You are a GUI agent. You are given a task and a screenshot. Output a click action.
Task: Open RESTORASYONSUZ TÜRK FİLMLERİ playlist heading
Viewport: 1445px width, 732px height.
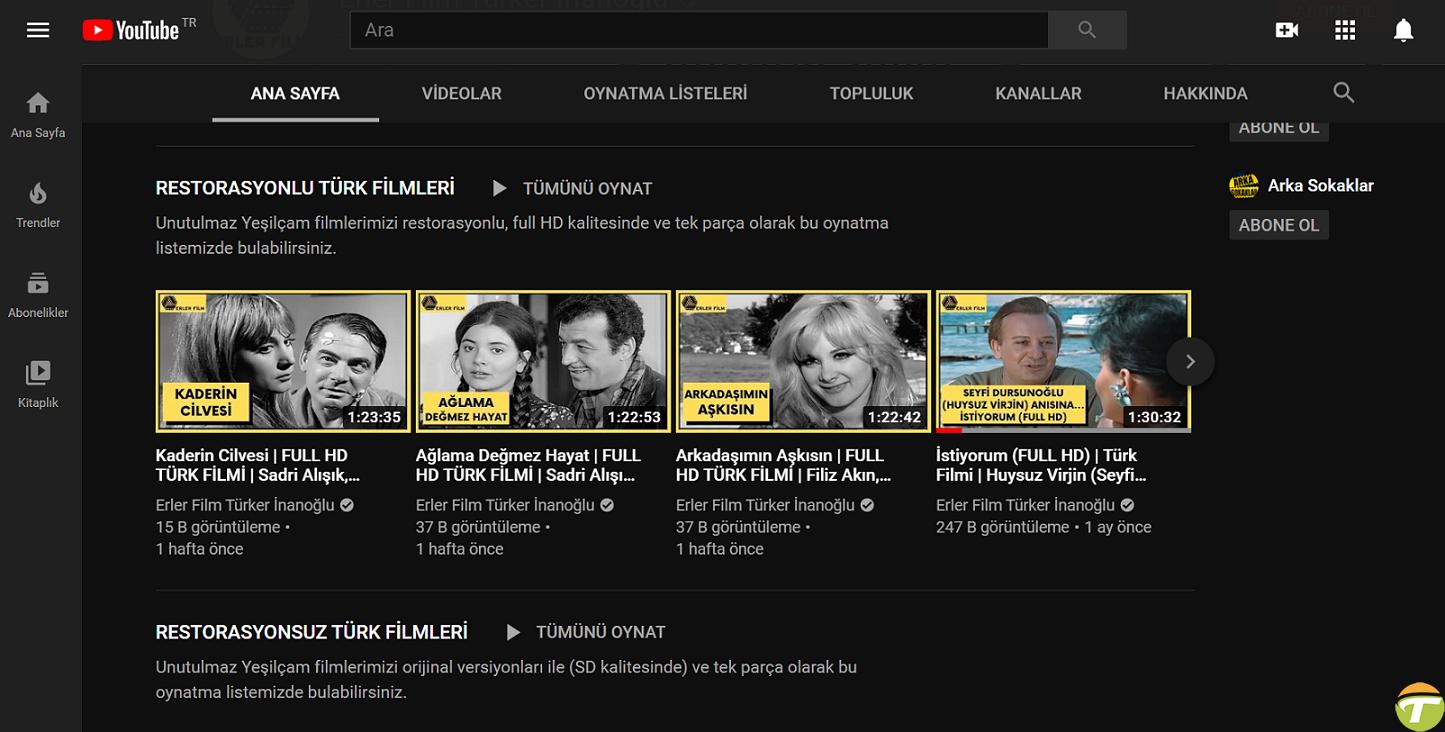point(311,632)
